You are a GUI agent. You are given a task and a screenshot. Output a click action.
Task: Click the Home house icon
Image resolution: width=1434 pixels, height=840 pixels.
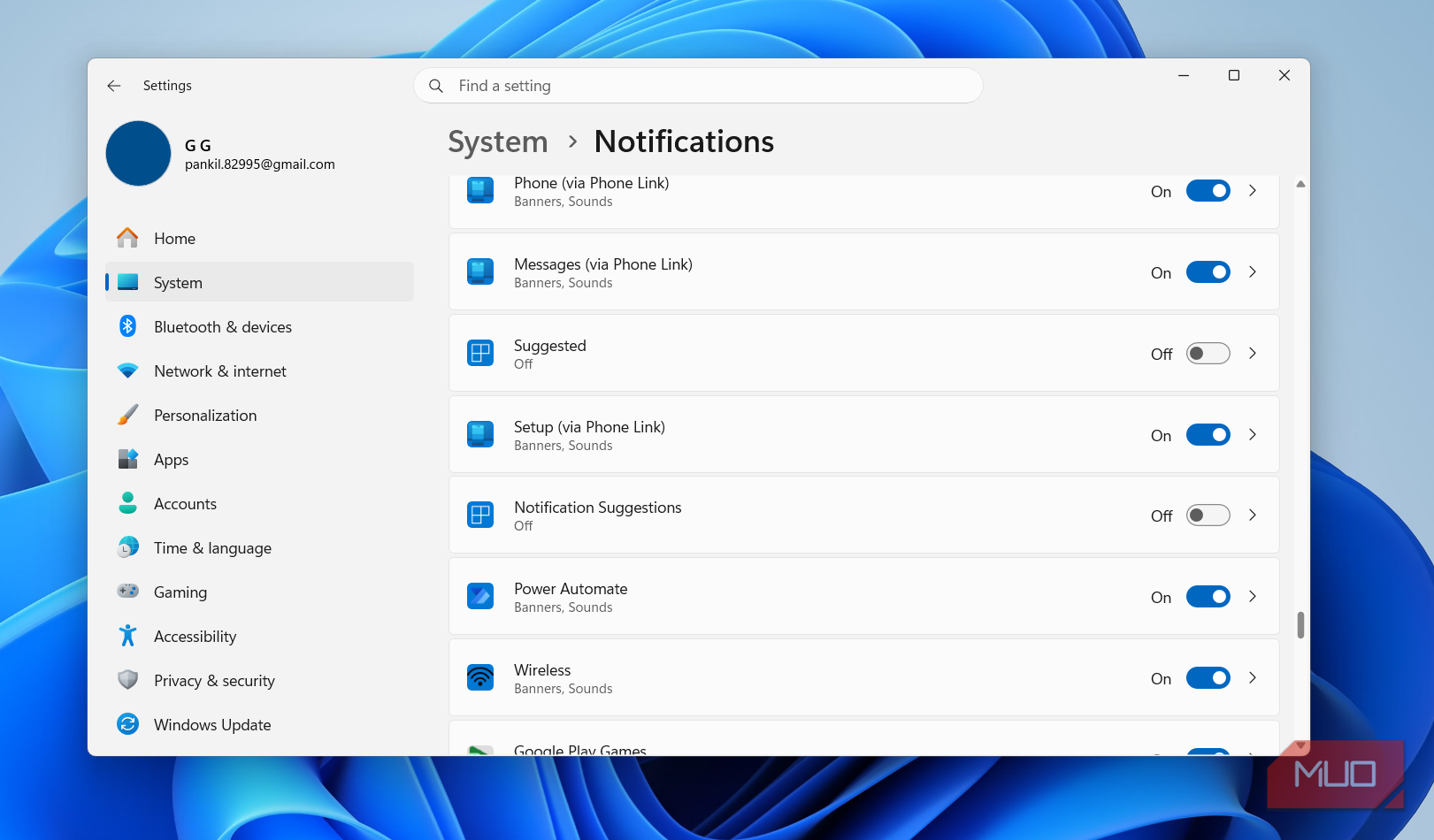(128, 238)
